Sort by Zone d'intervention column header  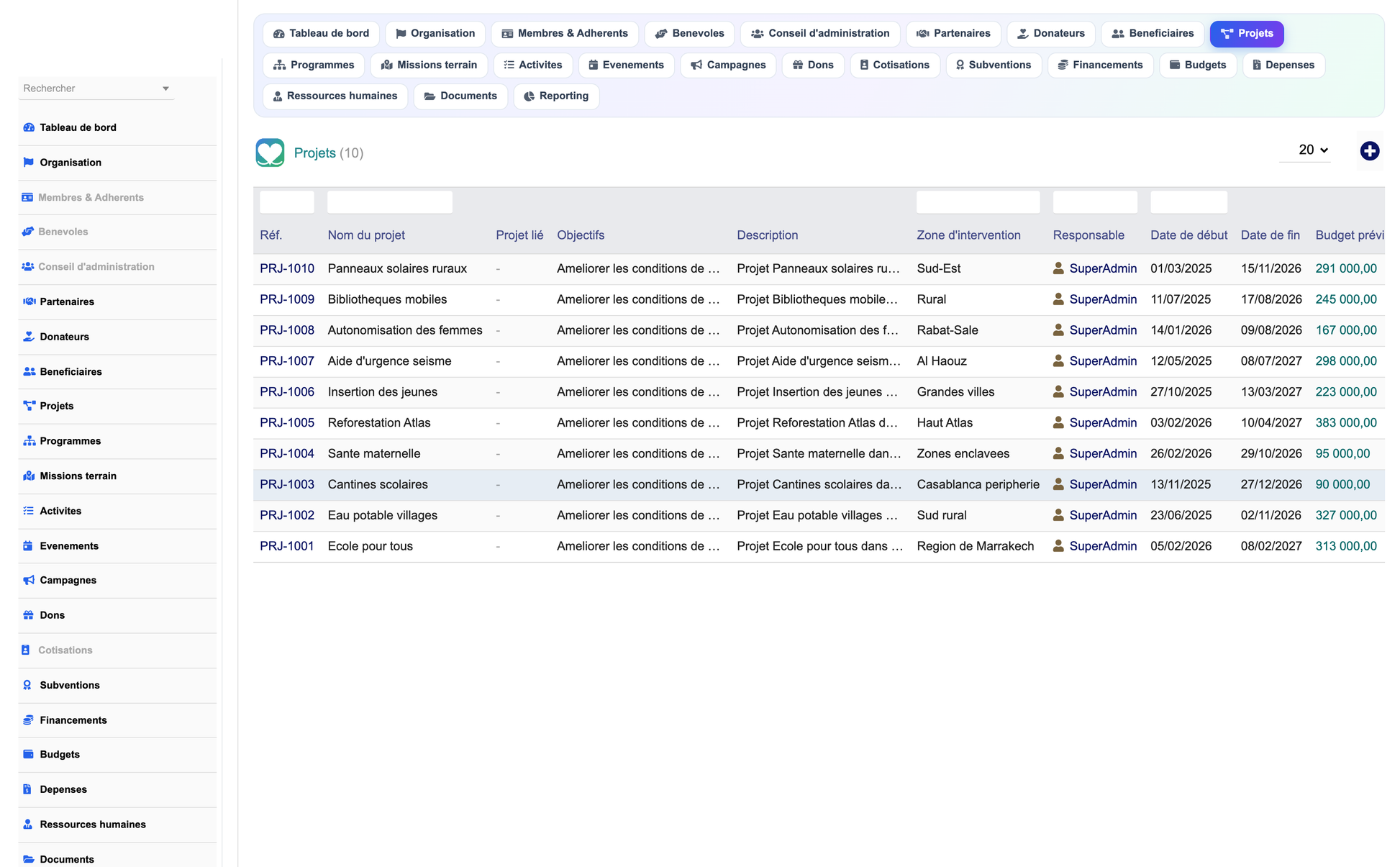pyautogui.click(x=968, y=235)
